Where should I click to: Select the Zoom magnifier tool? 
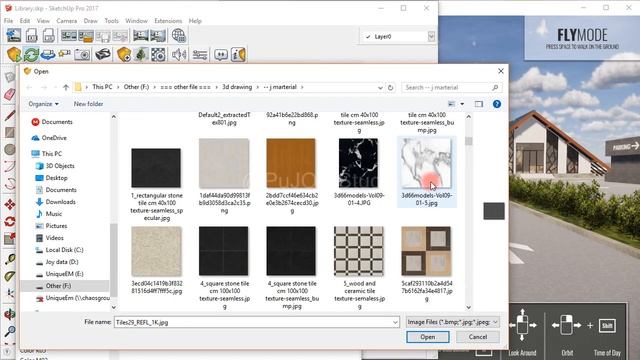(x=10, y=331)
